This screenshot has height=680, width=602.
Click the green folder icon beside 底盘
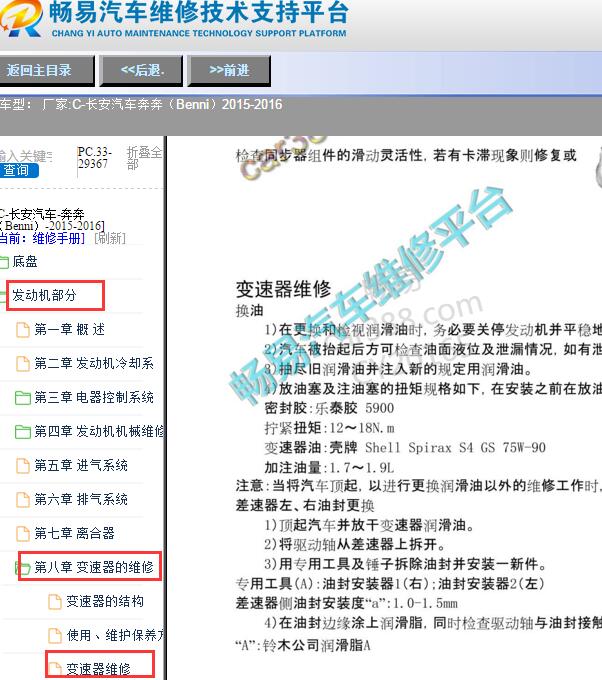click(4, 262)
